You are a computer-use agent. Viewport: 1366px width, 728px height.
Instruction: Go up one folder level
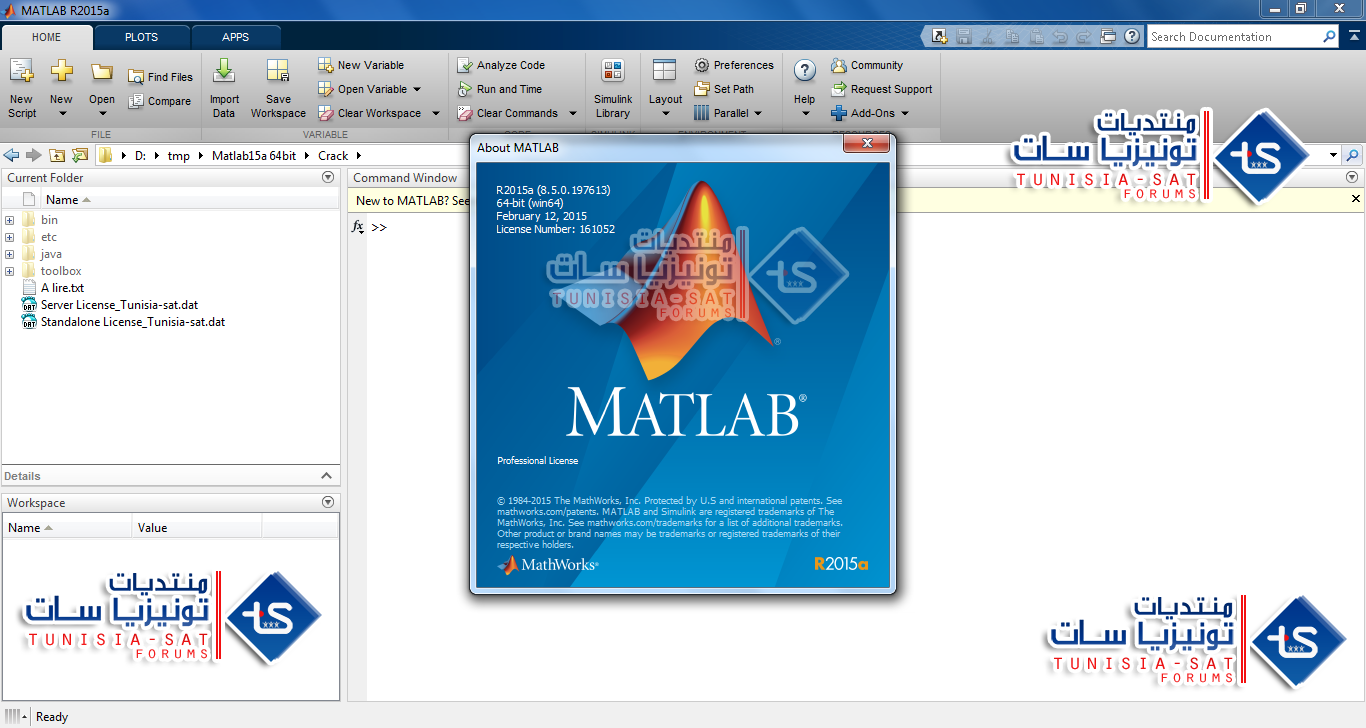tap(57, 155)
